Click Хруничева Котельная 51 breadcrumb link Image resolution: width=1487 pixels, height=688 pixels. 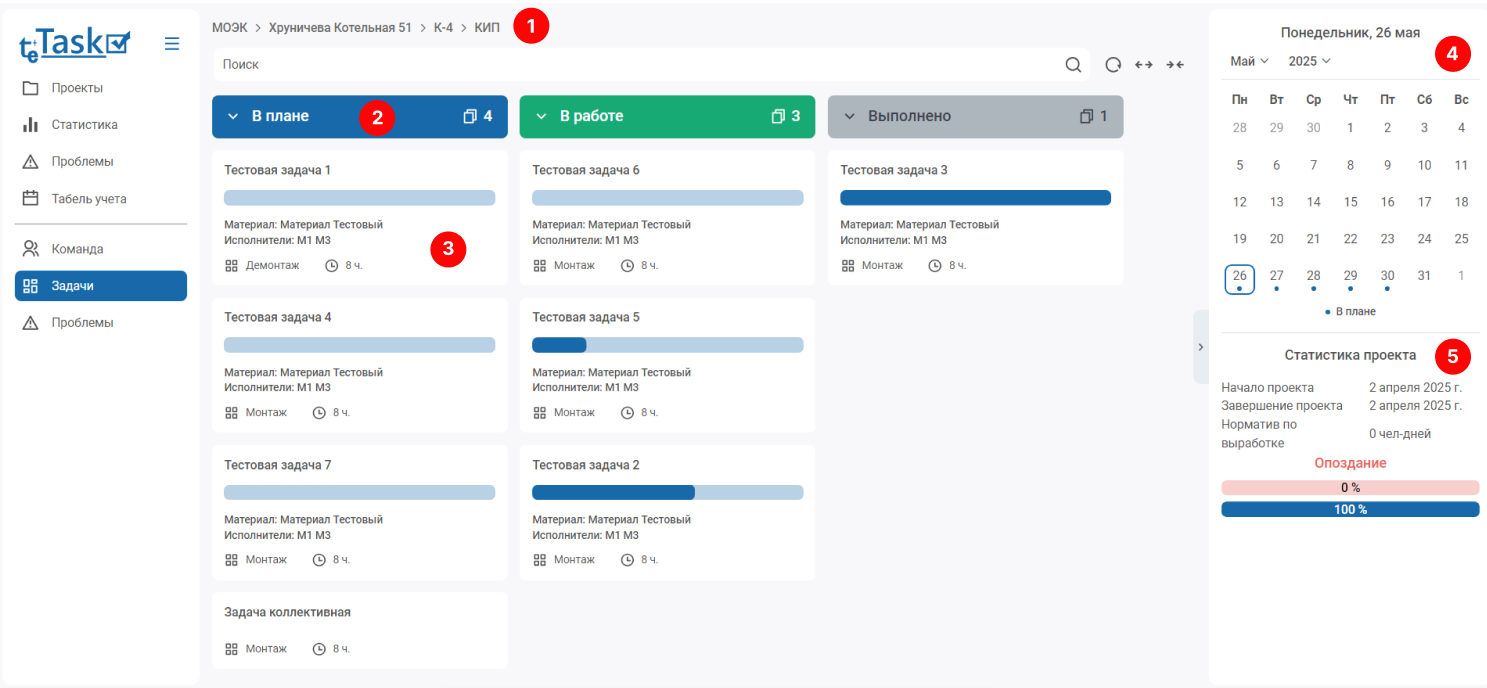pos(340,28)
